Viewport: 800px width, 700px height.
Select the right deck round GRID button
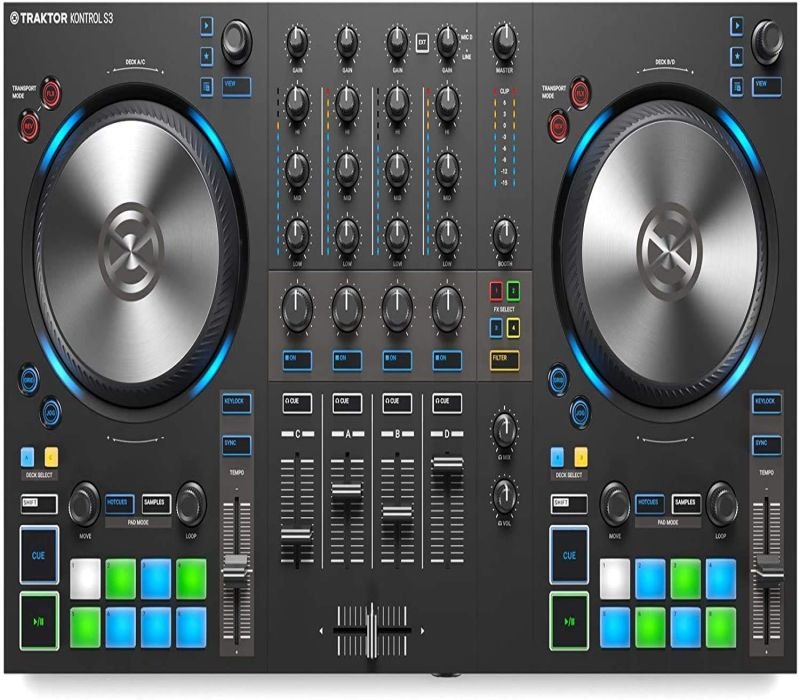559,380
